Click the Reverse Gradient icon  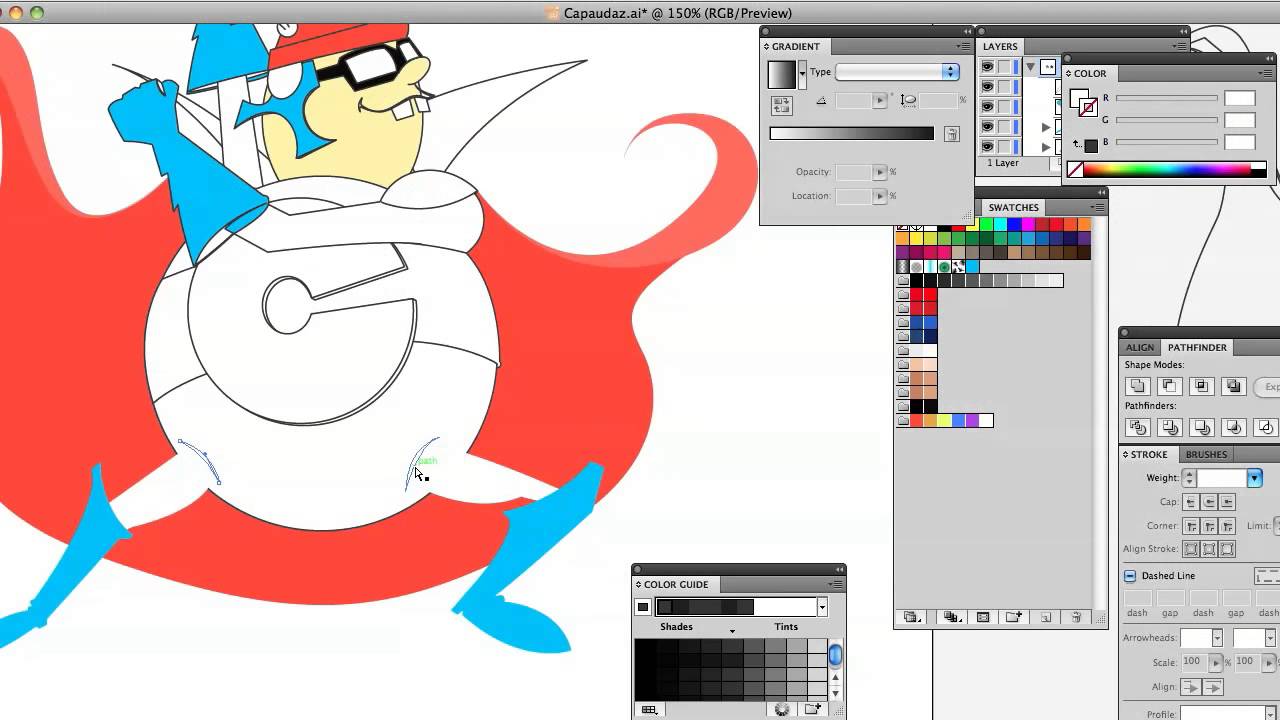coord(781,104)
